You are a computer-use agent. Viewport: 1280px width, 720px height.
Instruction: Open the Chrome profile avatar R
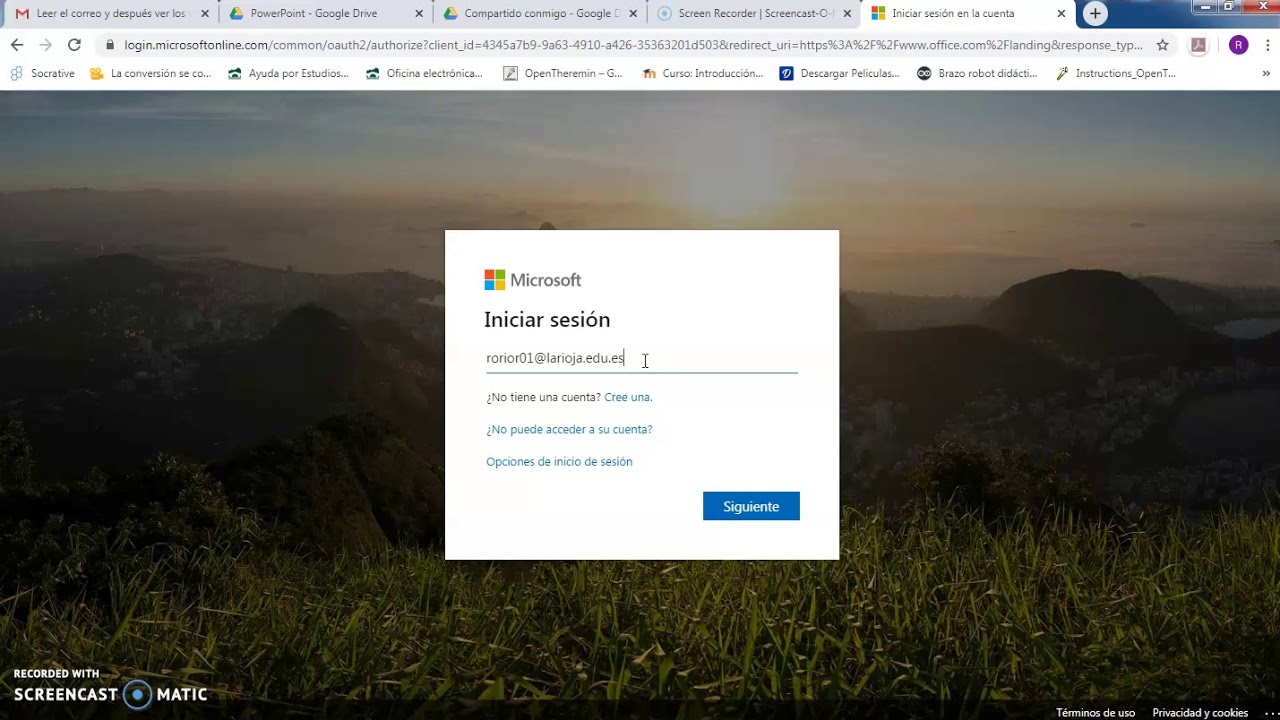1238,45
